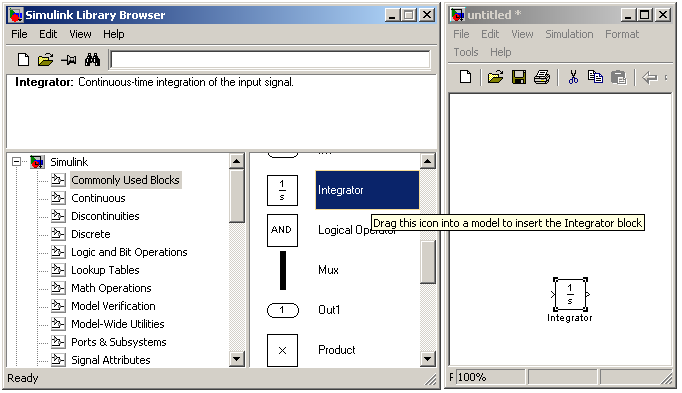Click the copy icon in model toolbar
The image size is (682, 393).
(595, 77)
